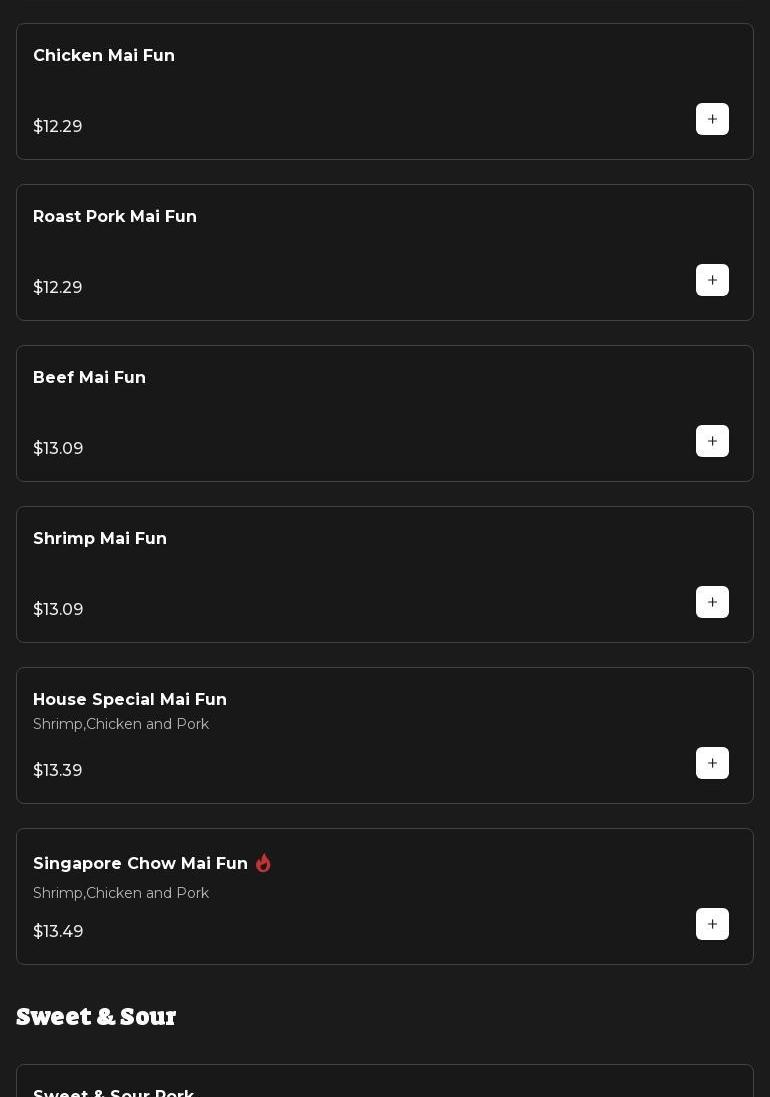
Task: Open the Sweet & Sour Pork card
Action: (114, 1090)
